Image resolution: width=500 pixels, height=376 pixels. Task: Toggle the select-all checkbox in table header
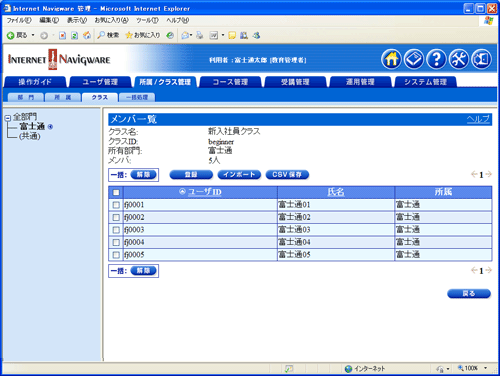pyautogui.click(x=116, y=192)
